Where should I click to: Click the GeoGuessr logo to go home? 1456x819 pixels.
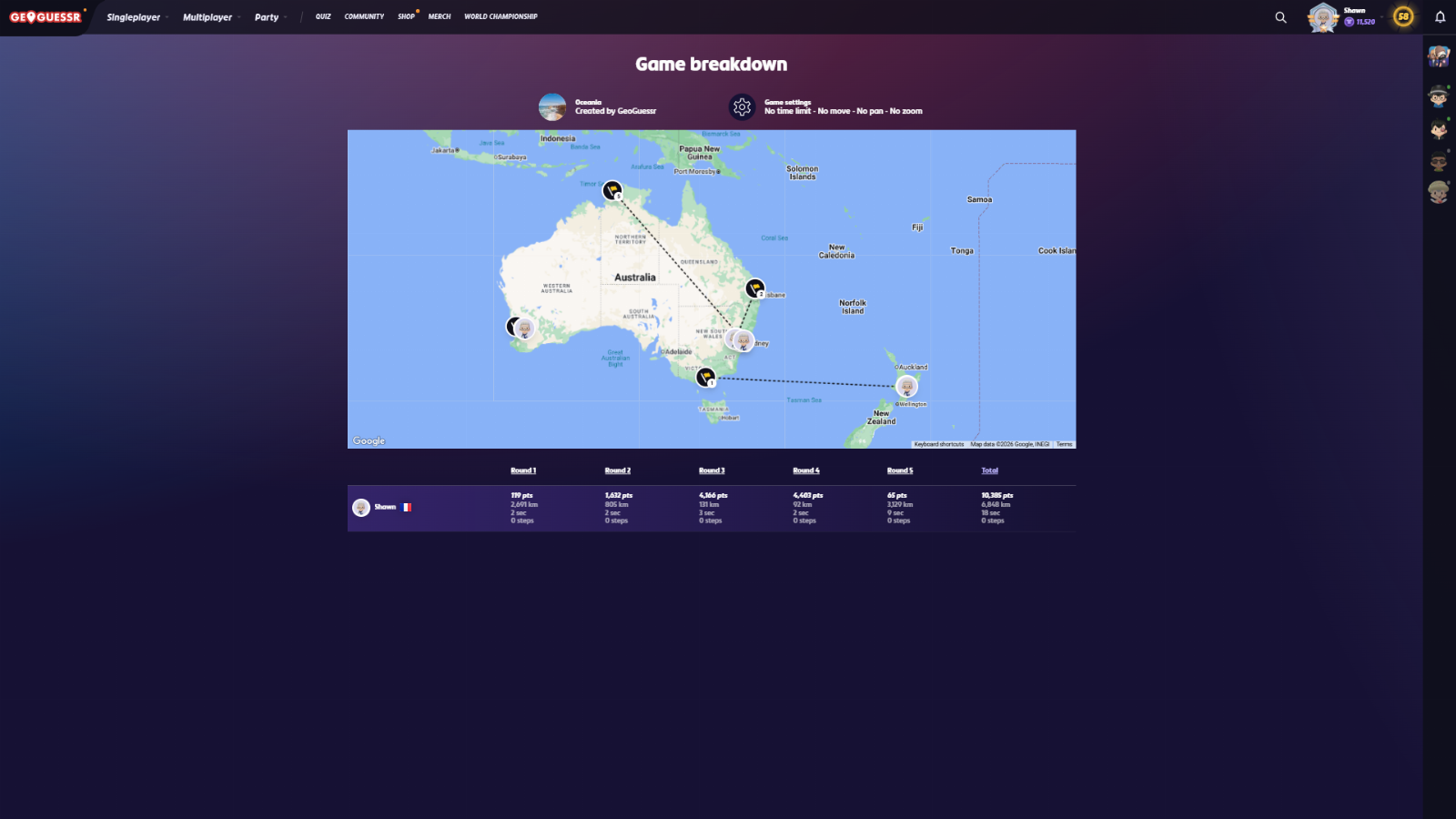(45, 17)
